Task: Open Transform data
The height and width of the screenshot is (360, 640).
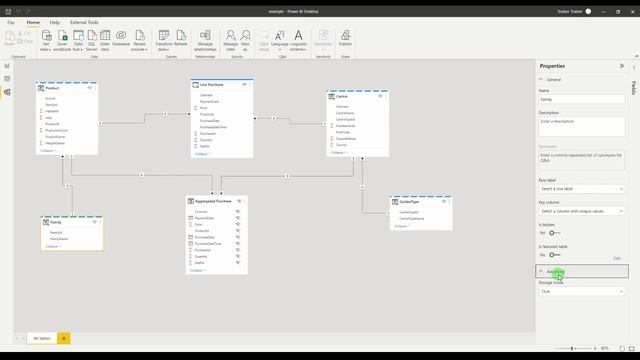Action: 164,41
